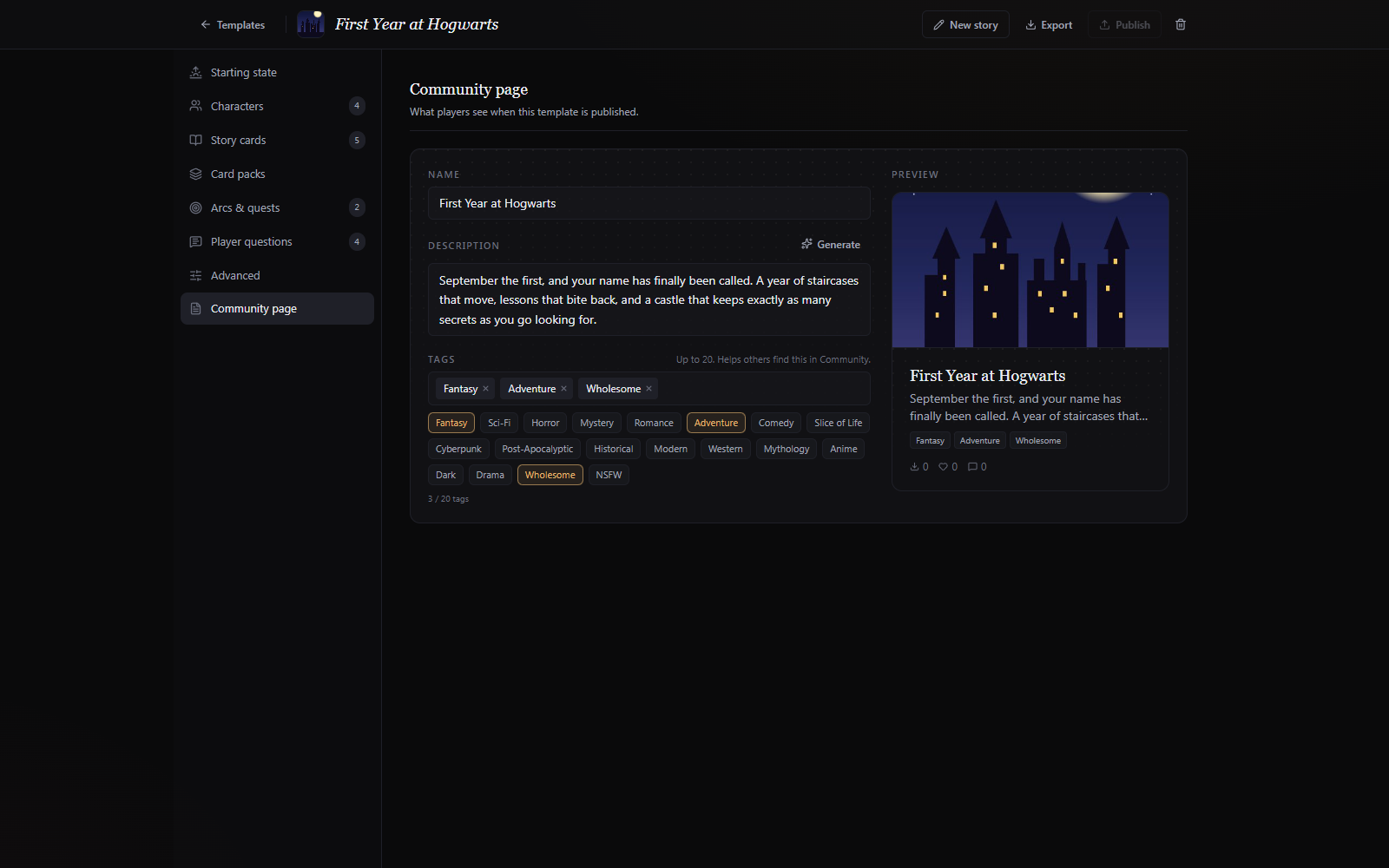
Task: Click the Community page document icon
Action: coord(195,308)
